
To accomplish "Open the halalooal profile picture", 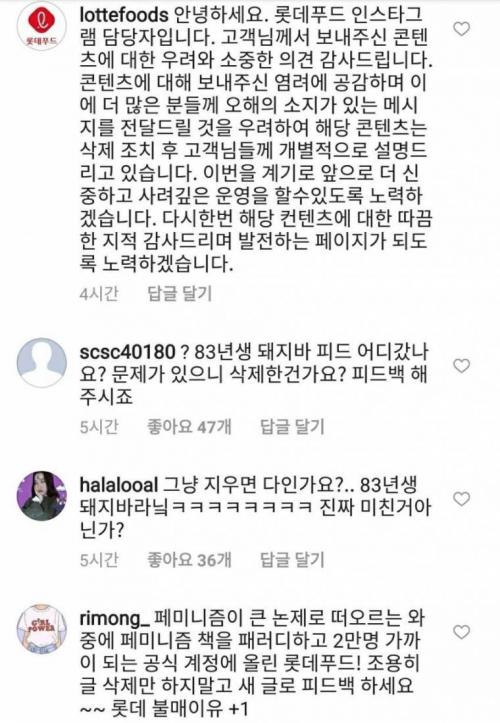I will tap(42, 496).
